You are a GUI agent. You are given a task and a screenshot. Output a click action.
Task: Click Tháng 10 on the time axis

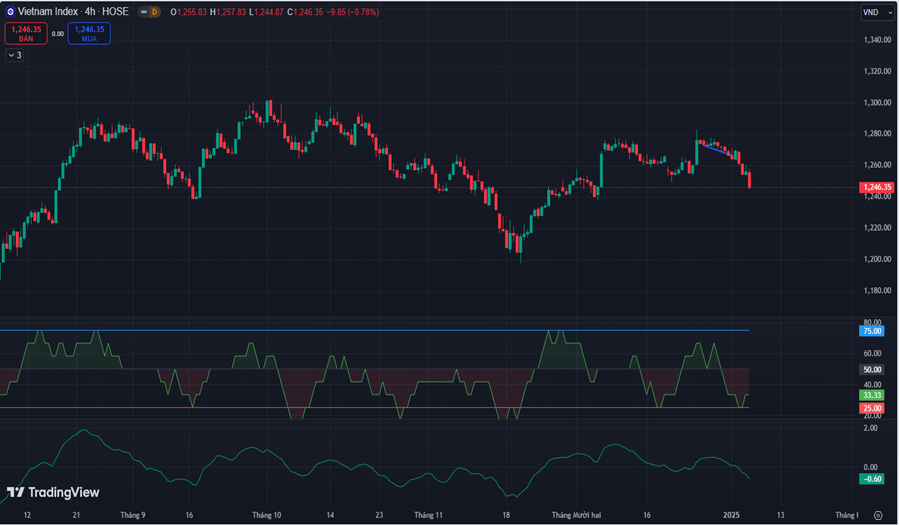click(266, 515)
